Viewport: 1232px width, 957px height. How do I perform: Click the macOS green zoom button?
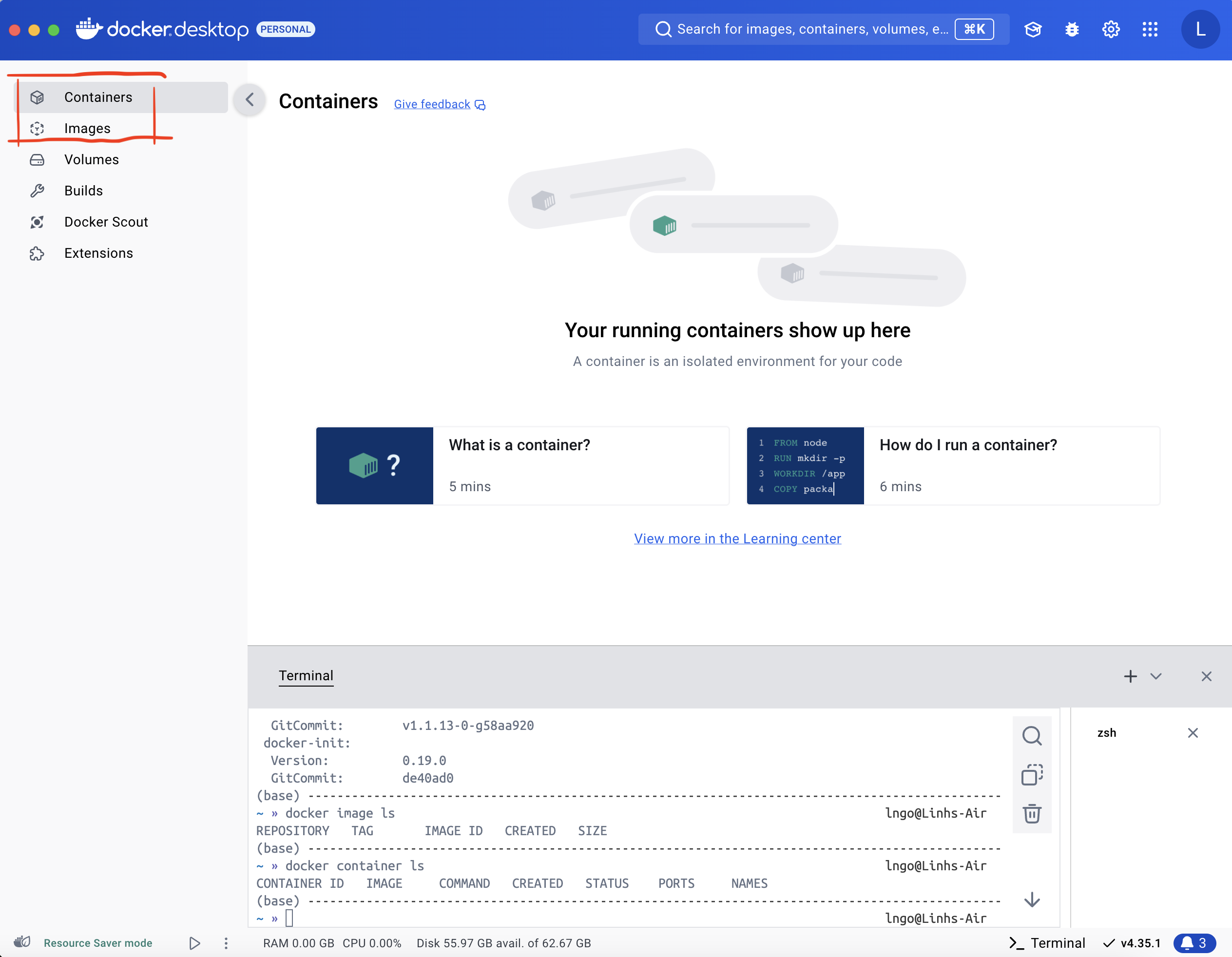pyautogui.click(x=54, y=30)
